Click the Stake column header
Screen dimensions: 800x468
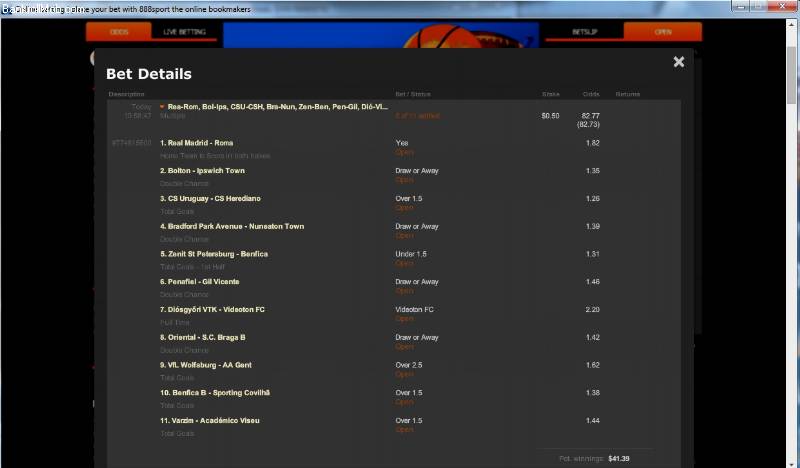click(551, 94)
